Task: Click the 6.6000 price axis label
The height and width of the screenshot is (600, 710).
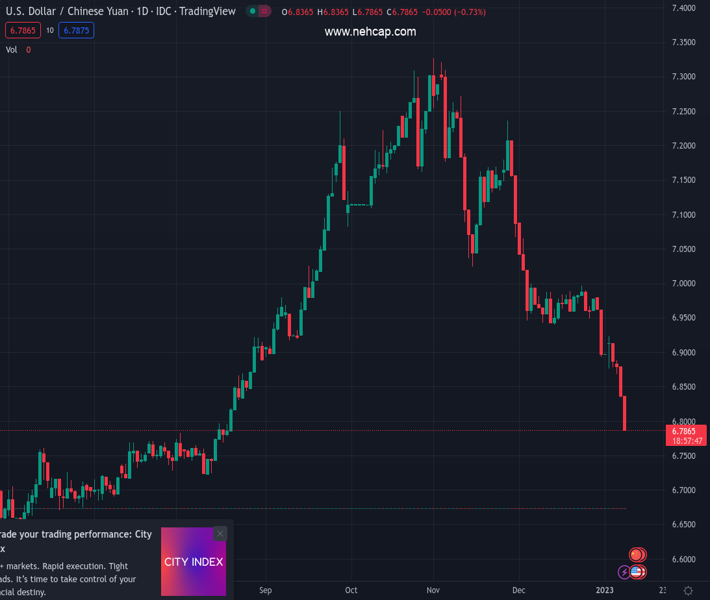Action: click(x=684, y=559)
